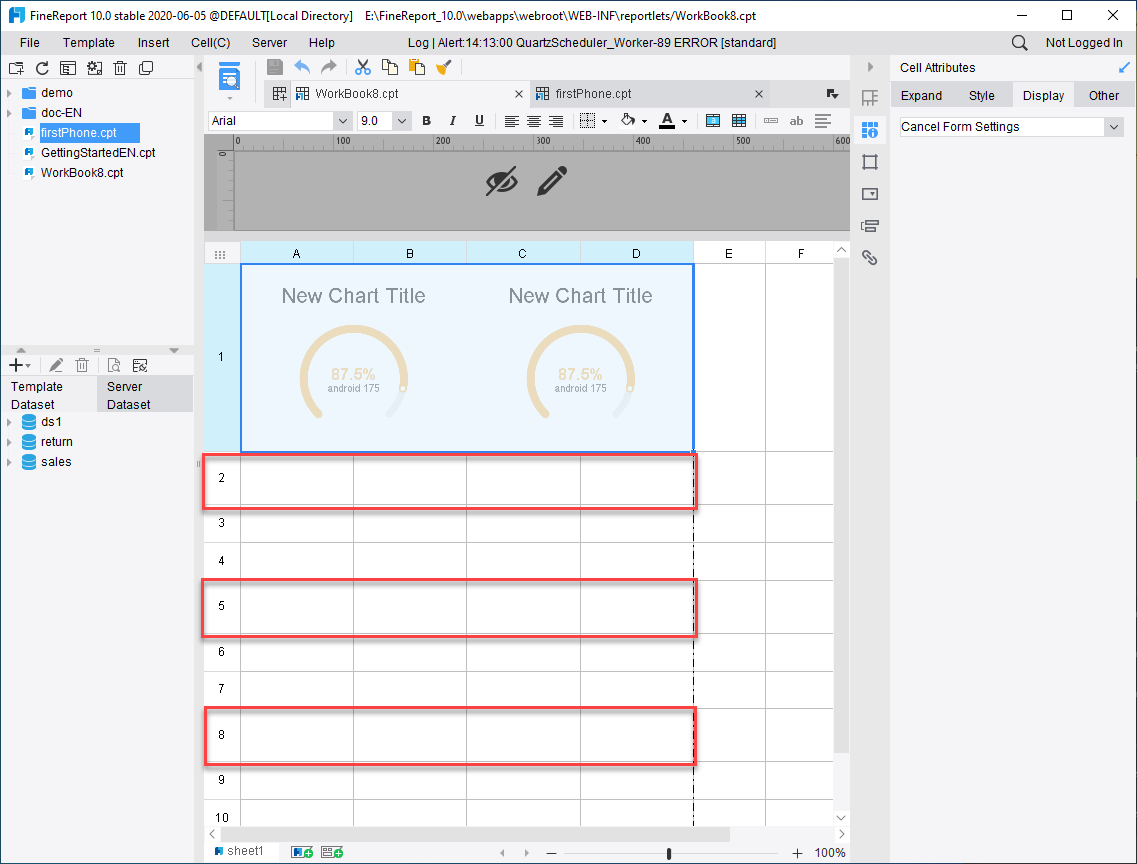Viewport: 1137px width, 864px height.
Task: Open GettingStartedEN.cpt in file tree
Action: [98, 153]
